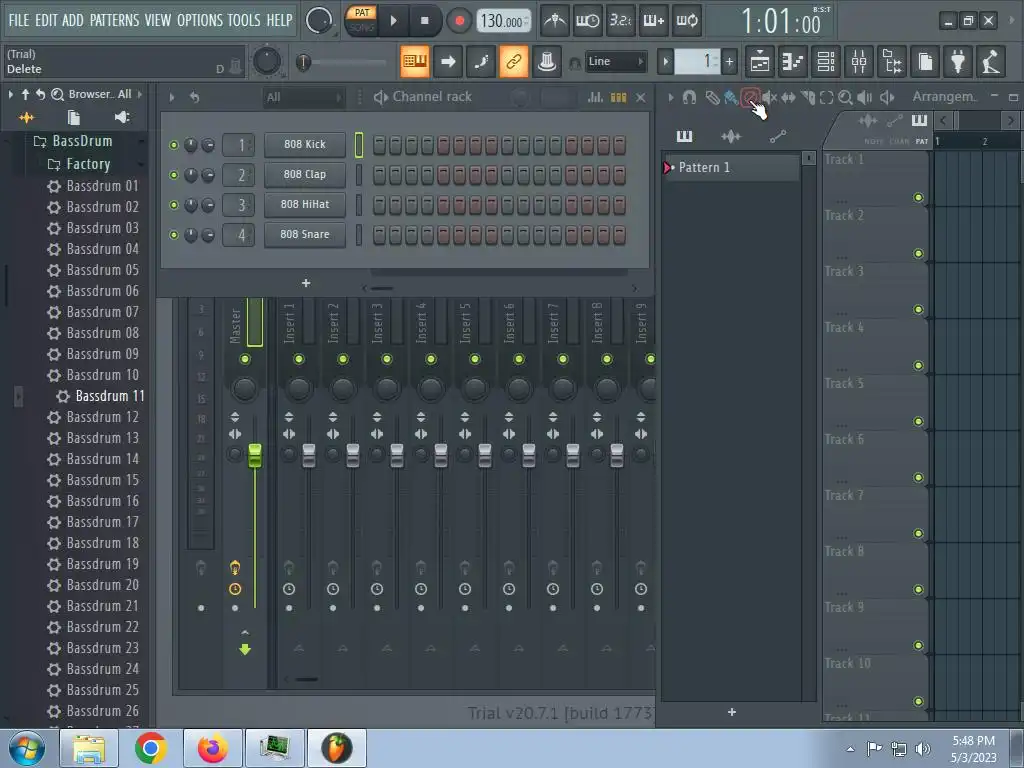
Task: Mute the 808 Kick channel
Action: pos(174,145)
